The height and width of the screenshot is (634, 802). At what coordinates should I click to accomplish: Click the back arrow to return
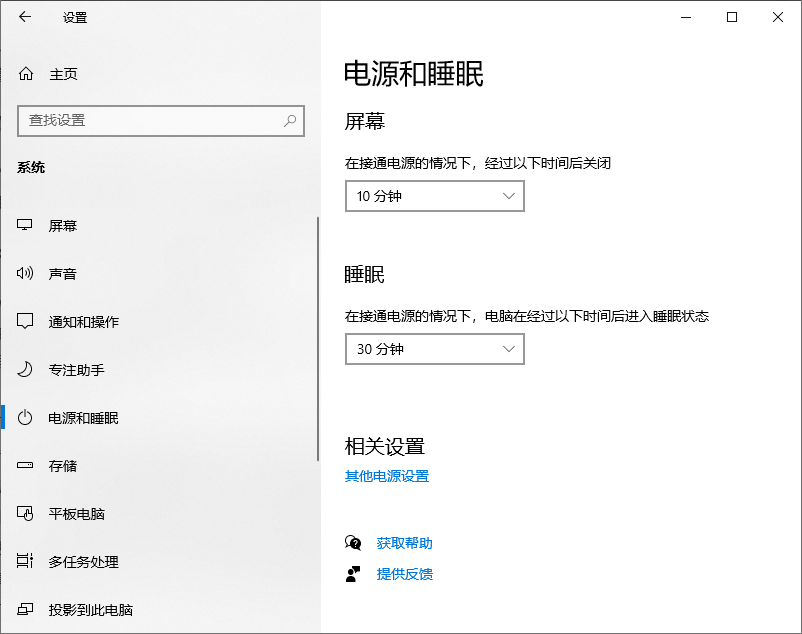click(22, 17)
